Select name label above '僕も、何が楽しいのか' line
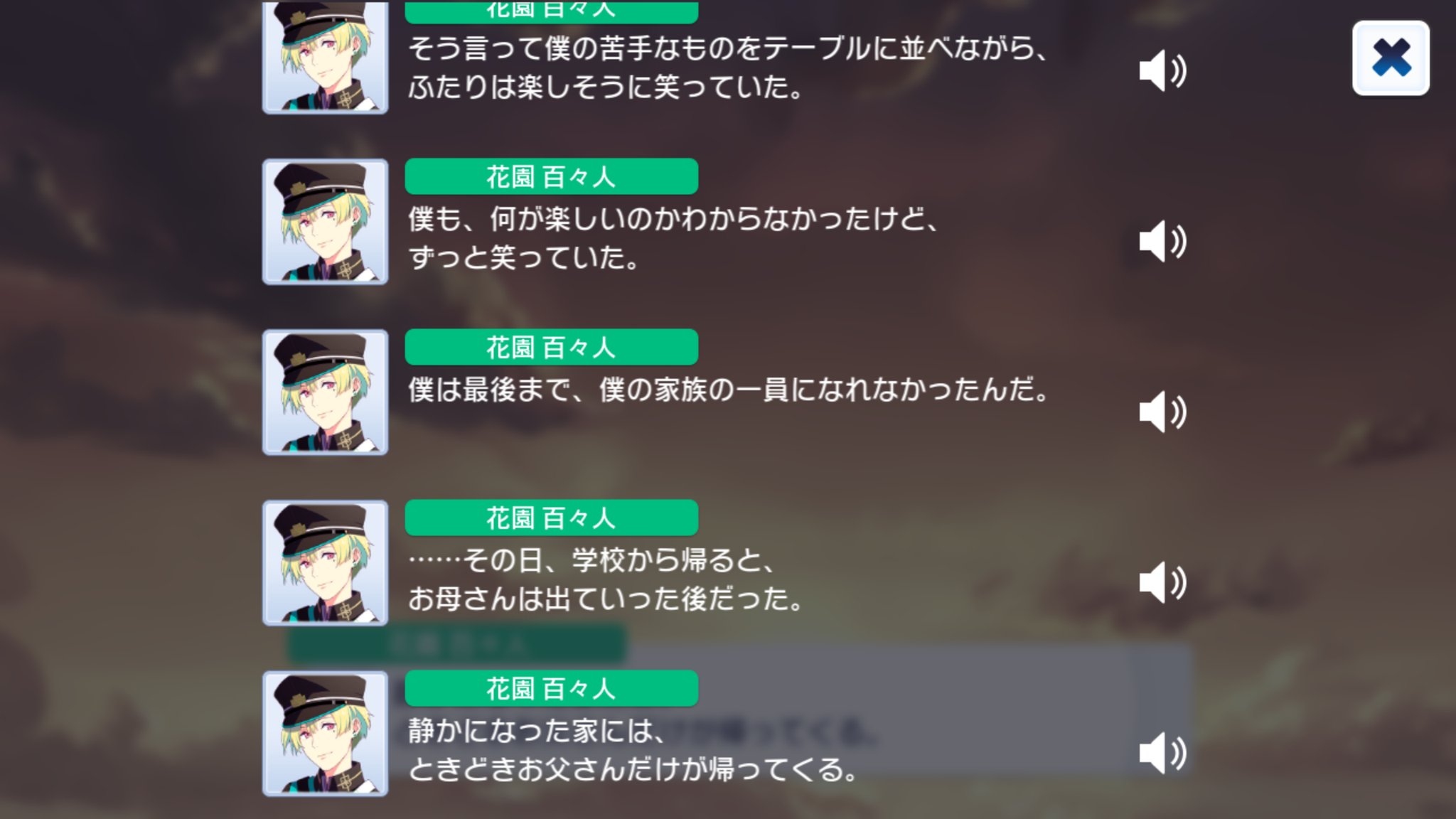1456x819 pixels. [551, 176]
